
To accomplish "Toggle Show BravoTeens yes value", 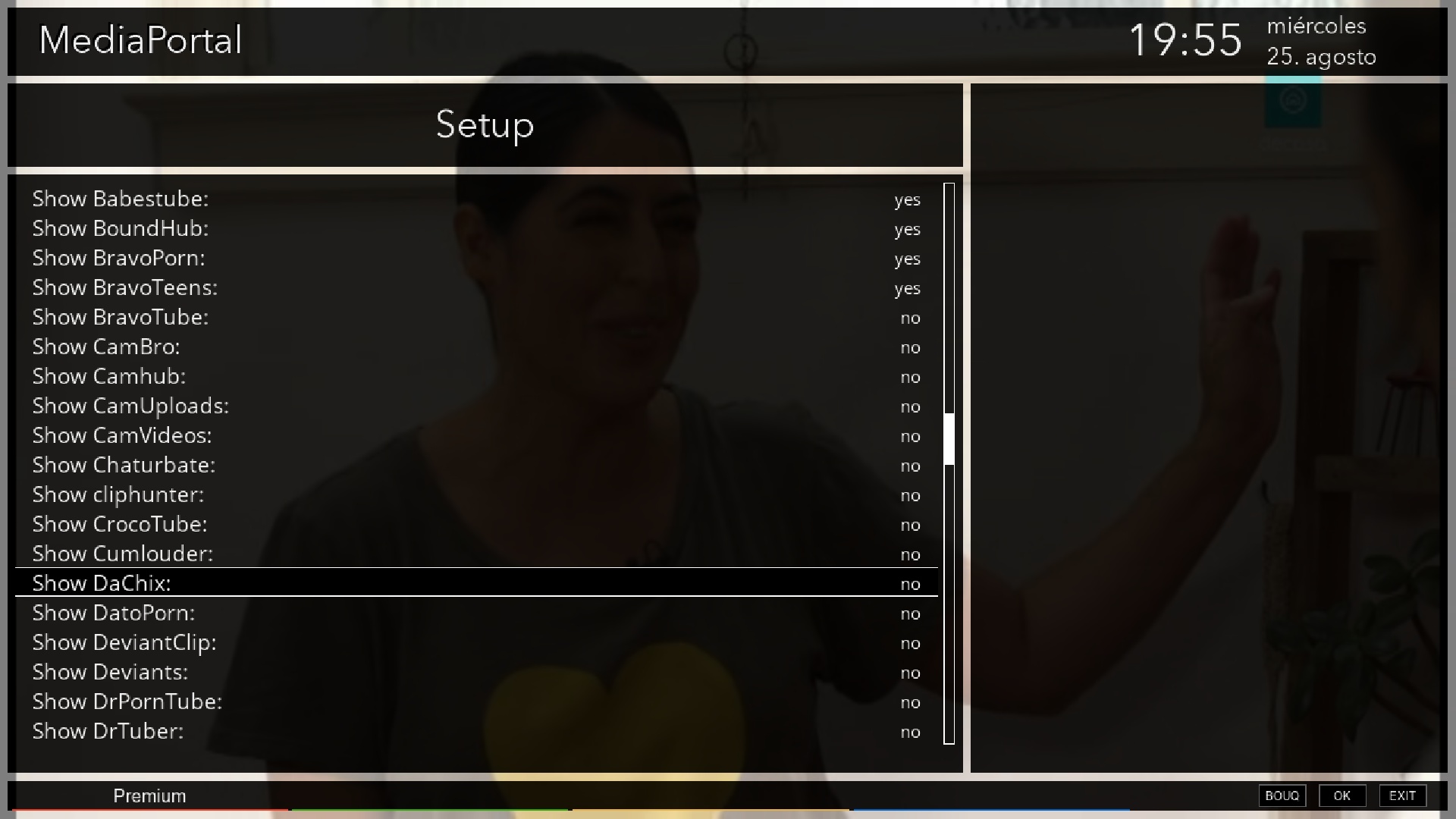I will click(x=907, y=288).
